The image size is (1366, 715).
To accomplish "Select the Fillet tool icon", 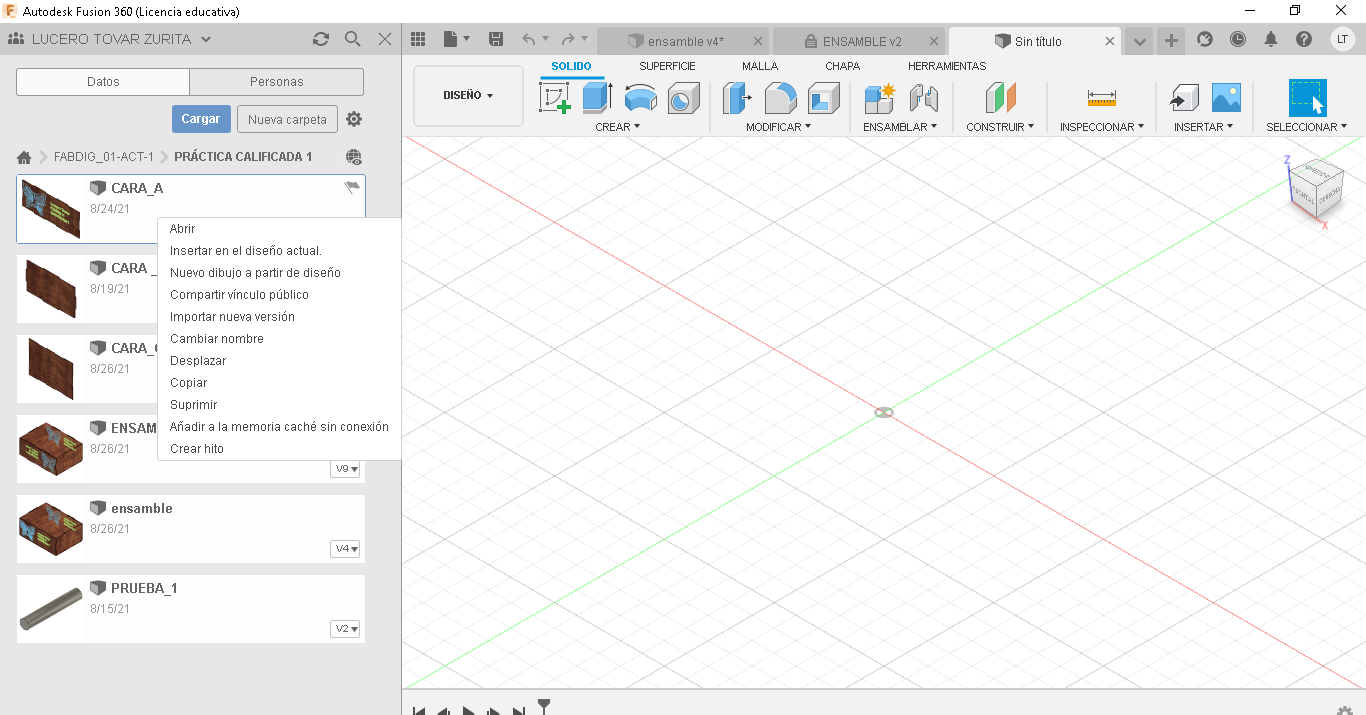I will 781,98.
